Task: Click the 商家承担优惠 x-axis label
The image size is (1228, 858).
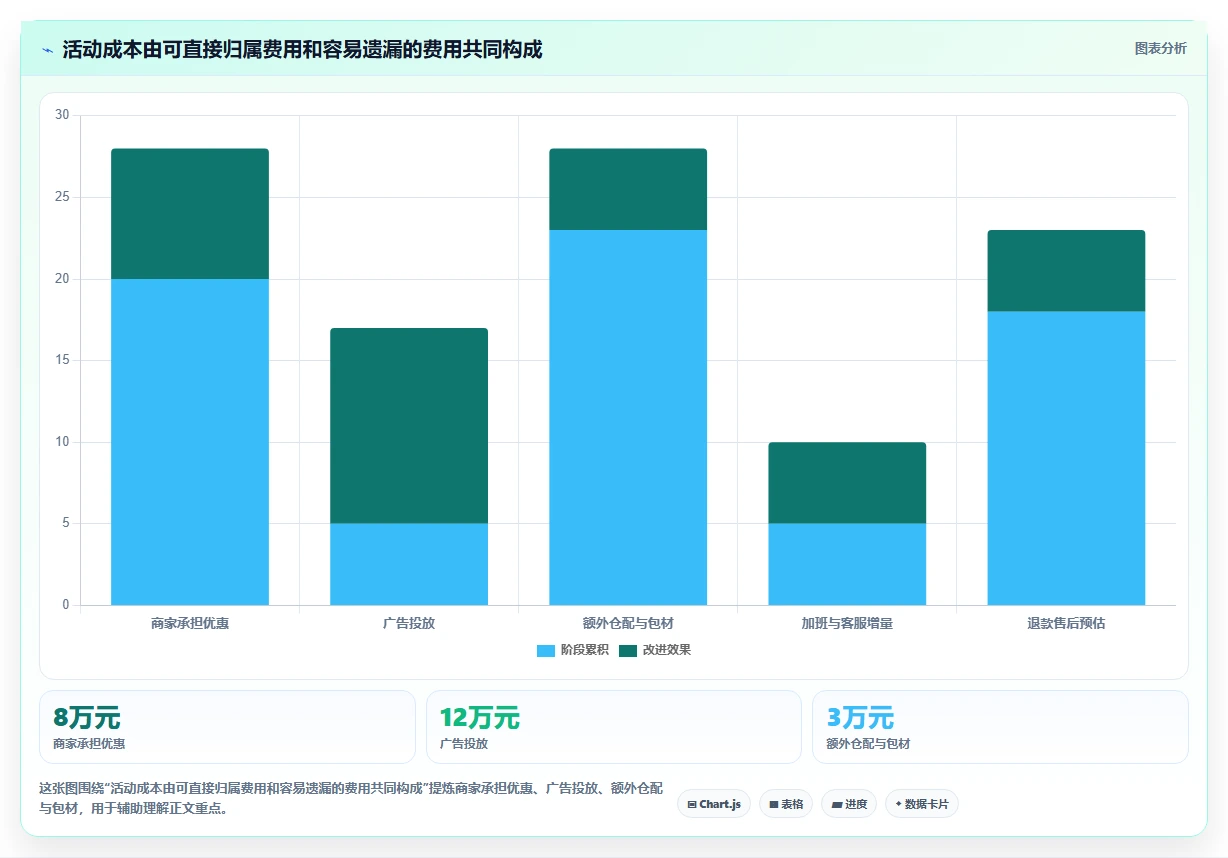Action: coord(190,623)
